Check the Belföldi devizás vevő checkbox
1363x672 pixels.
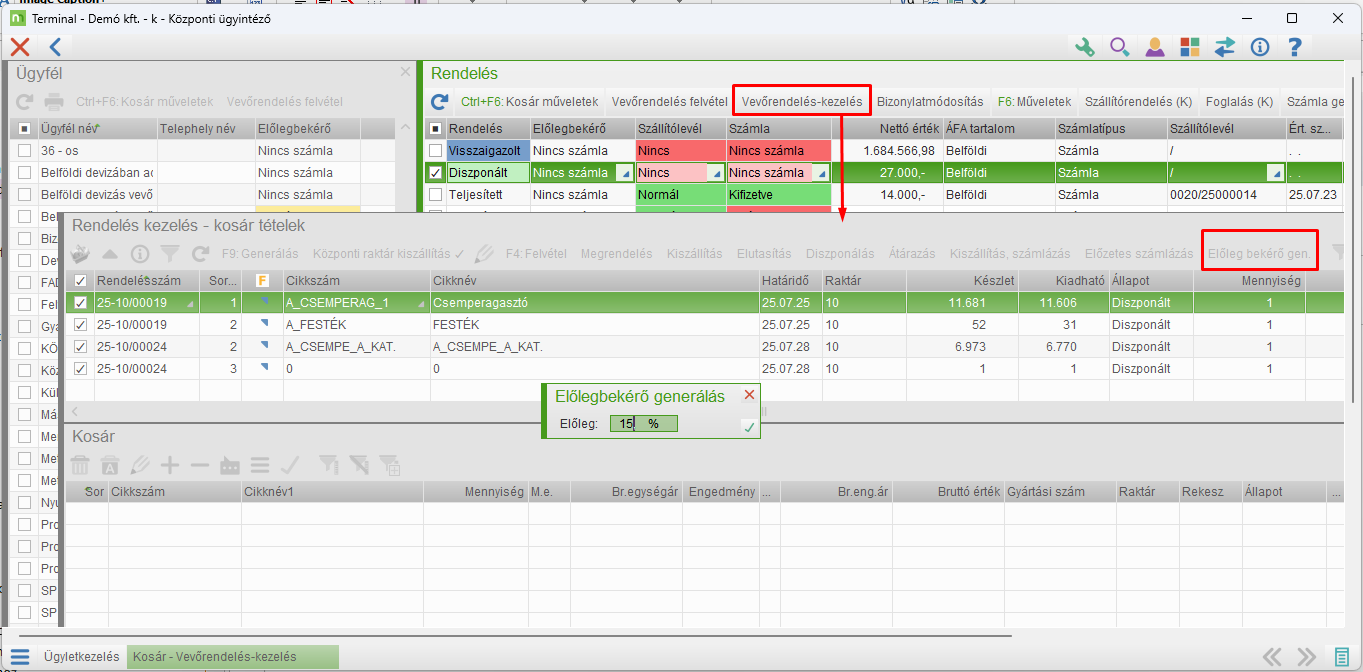25,194
